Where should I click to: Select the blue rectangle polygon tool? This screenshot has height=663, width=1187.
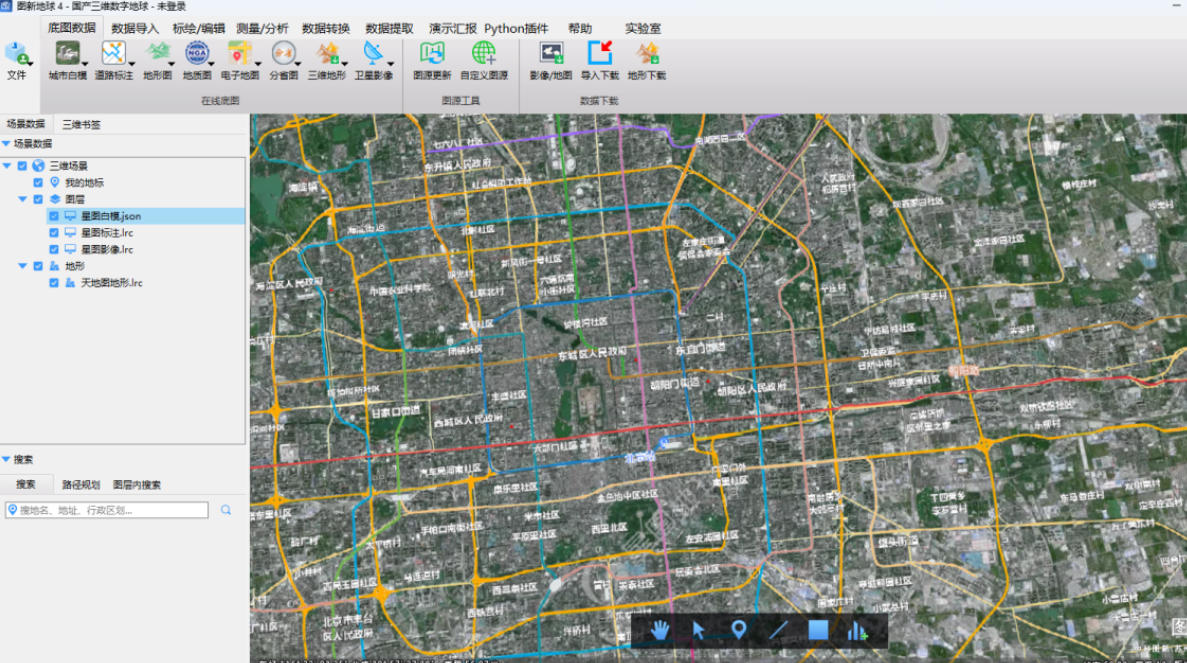(x=818, y=630)
